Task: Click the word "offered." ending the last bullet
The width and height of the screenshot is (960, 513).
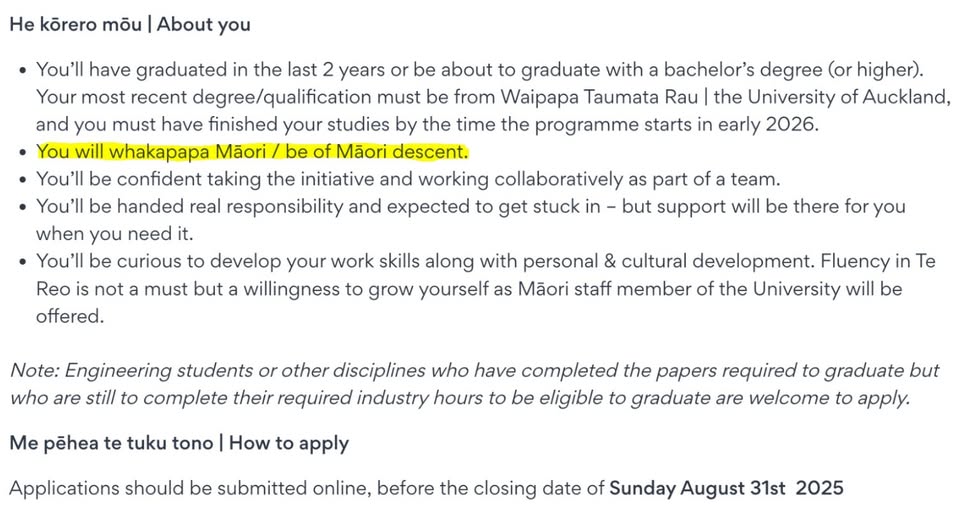Action: pyautogui.click(x=70, y=316)
